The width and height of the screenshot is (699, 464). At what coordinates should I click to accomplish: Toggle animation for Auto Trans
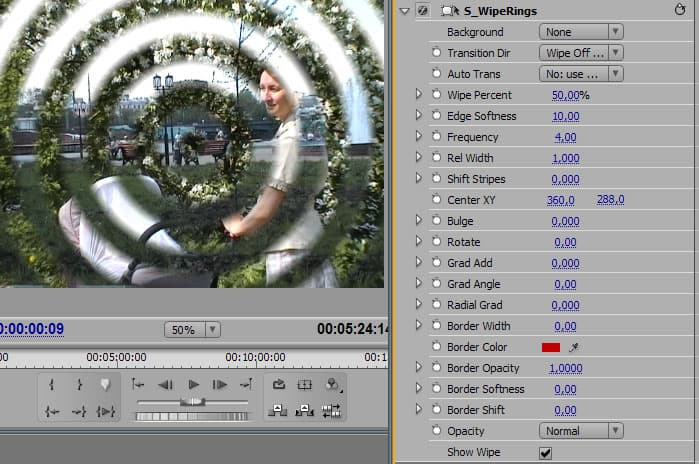coord(436,74)
